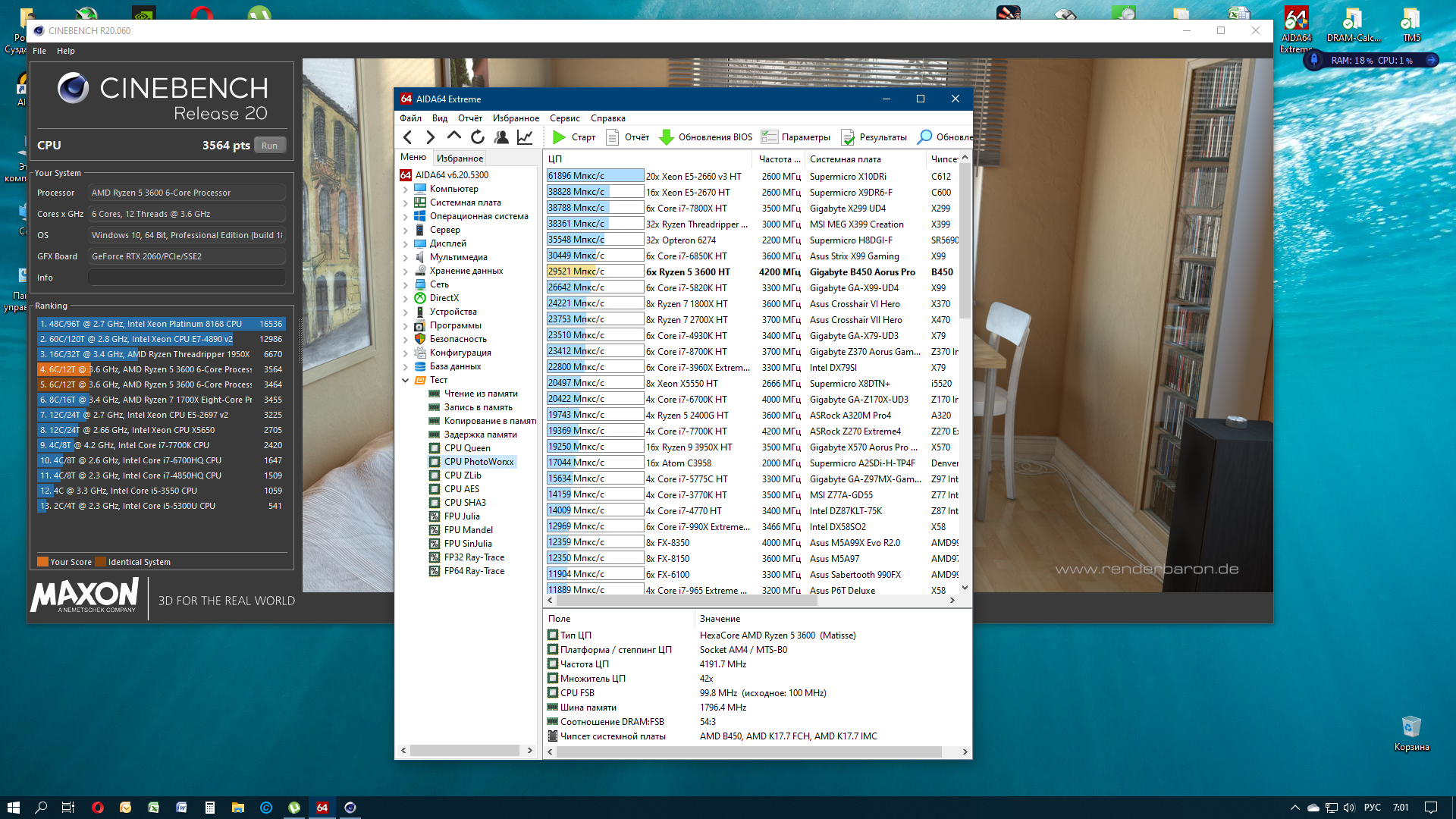Open the Сервис menu
This screenshot has height=819, width=1456.
(x=564, y=118)
